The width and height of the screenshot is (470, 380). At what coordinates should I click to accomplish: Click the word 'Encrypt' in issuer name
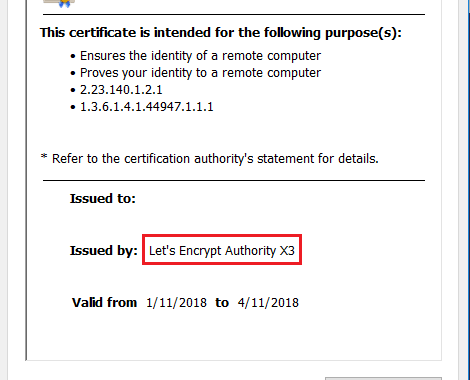coord(200,251)
